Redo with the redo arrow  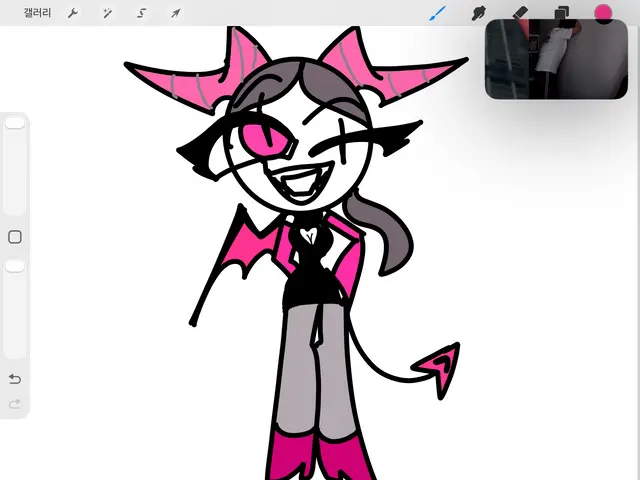(15, 404)
